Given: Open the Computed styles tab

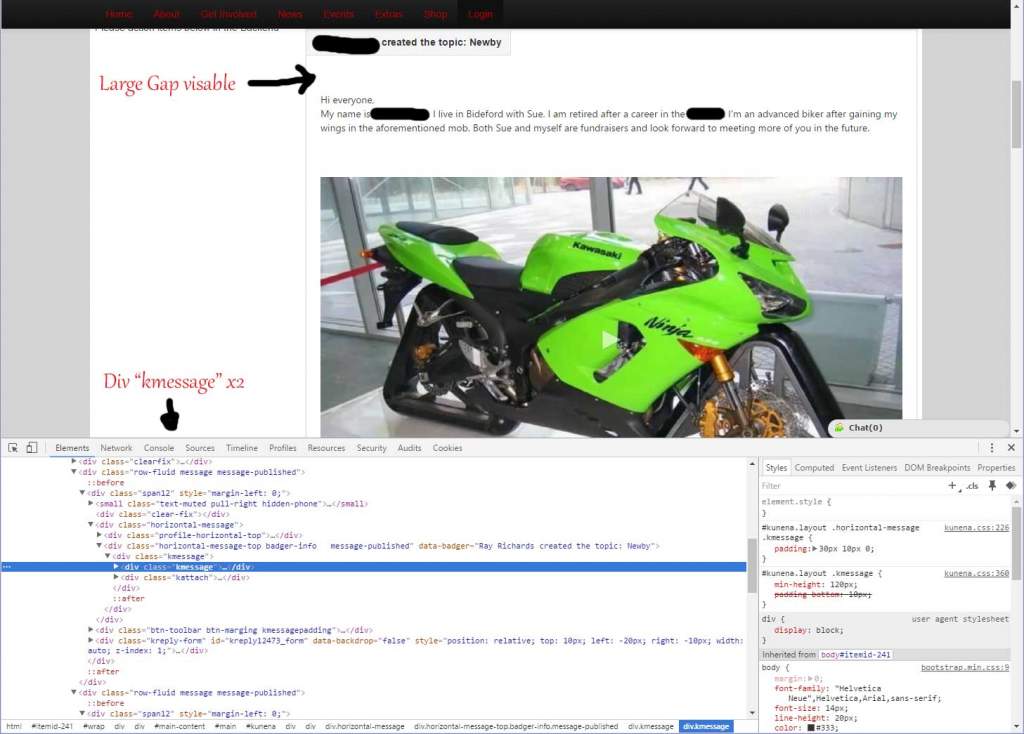Looking at the screenshot, I should 814,468.
